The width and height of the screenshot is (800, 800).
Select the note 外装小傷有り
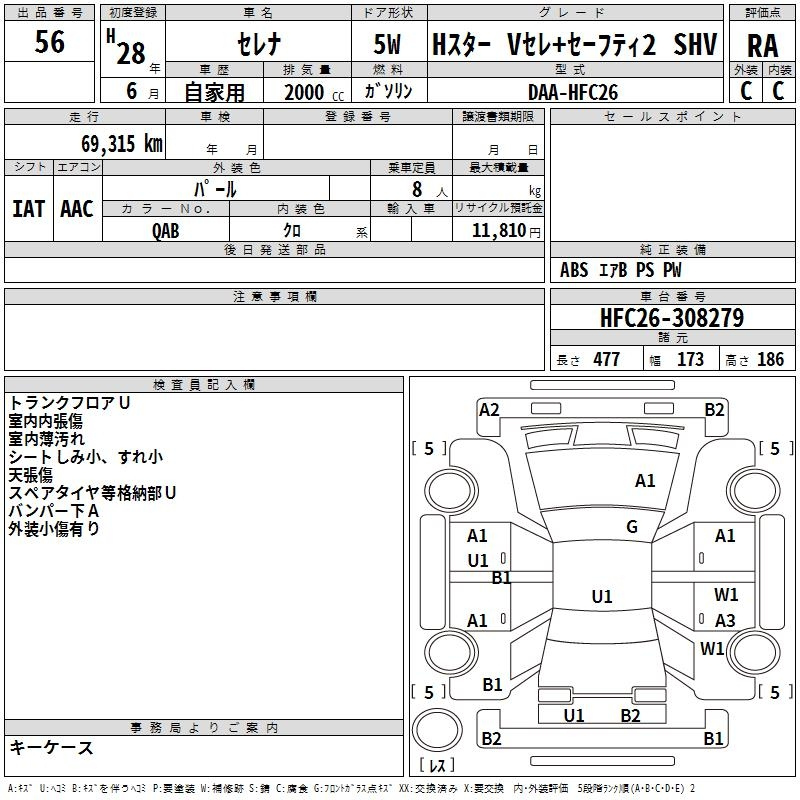[54, 529]
